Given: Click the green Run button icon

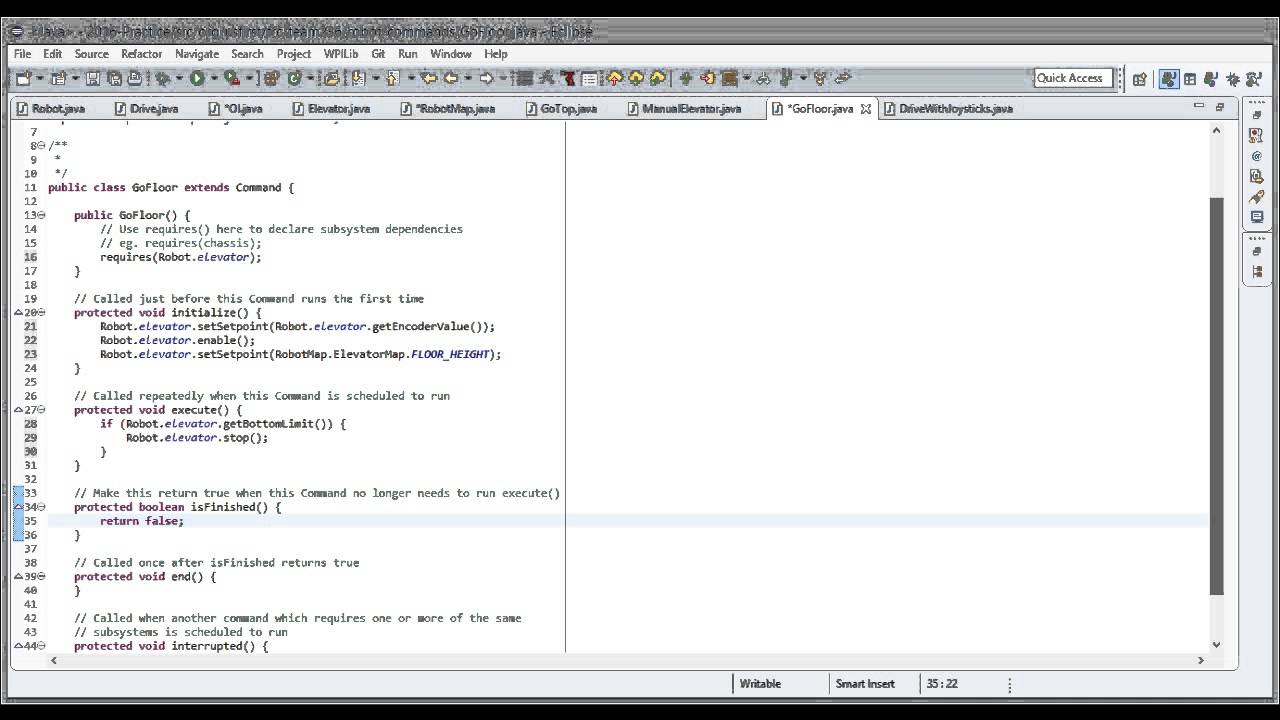Looking at the screenshot, I should pyautogui.click(x=197, y=78).
